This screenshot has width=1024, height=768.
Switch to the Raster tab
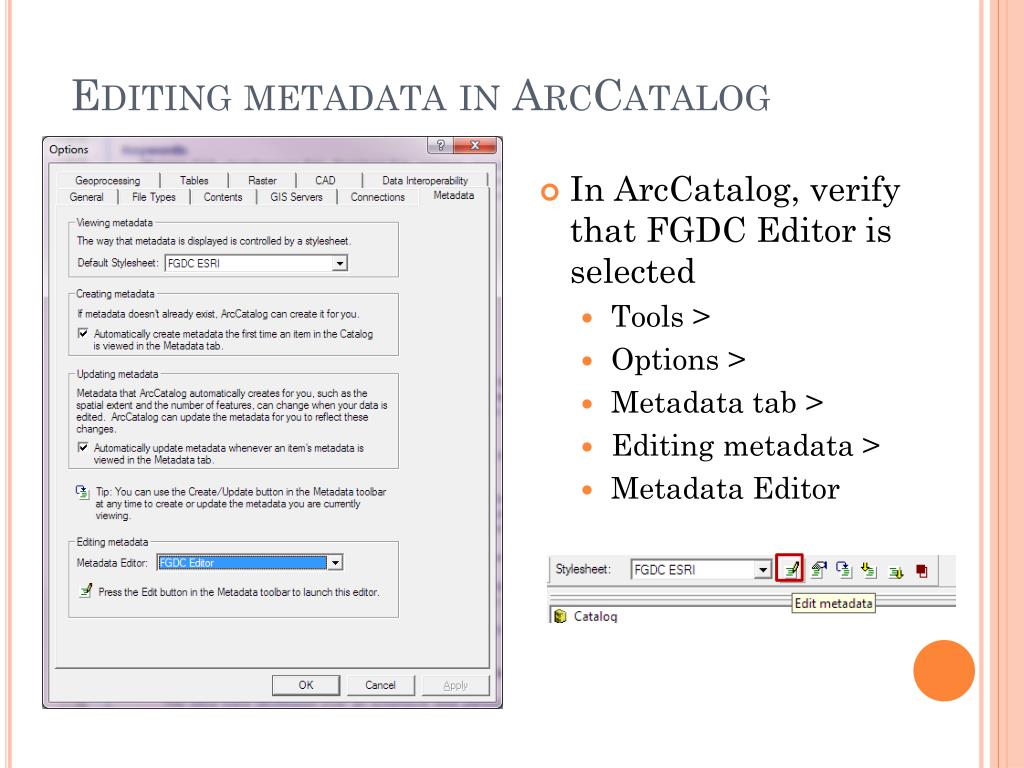click(x=262, y=180)
